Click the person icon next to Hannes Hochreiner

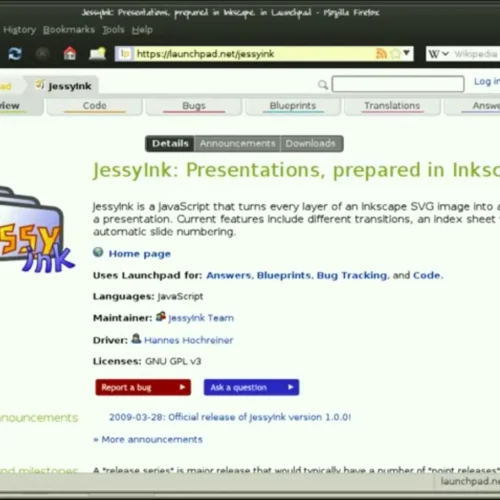[136, 338]
